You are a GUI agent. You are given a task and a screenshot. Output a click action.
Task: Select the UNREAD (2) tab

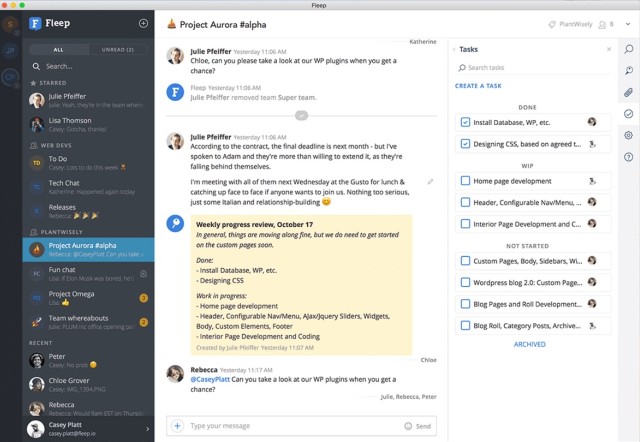tap(118, 50)
